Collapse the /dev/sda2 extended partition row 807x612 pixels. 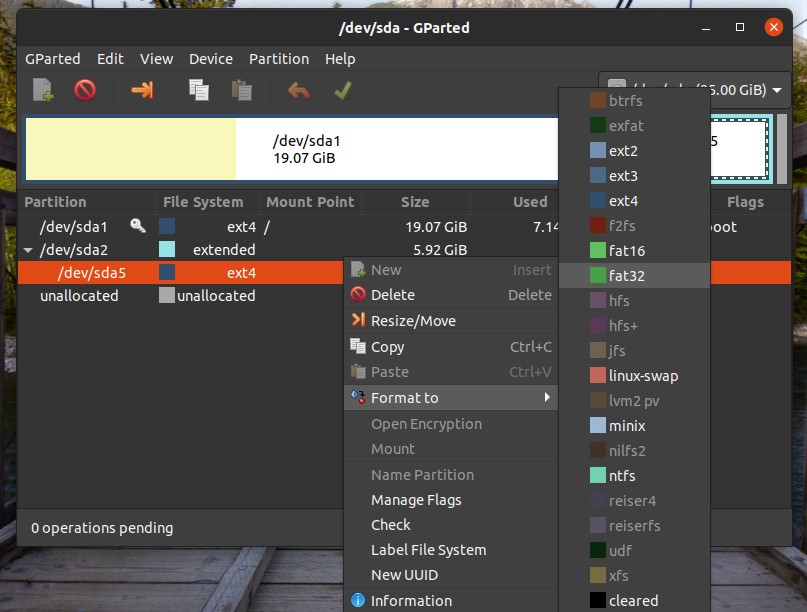(x=27, y=249)
